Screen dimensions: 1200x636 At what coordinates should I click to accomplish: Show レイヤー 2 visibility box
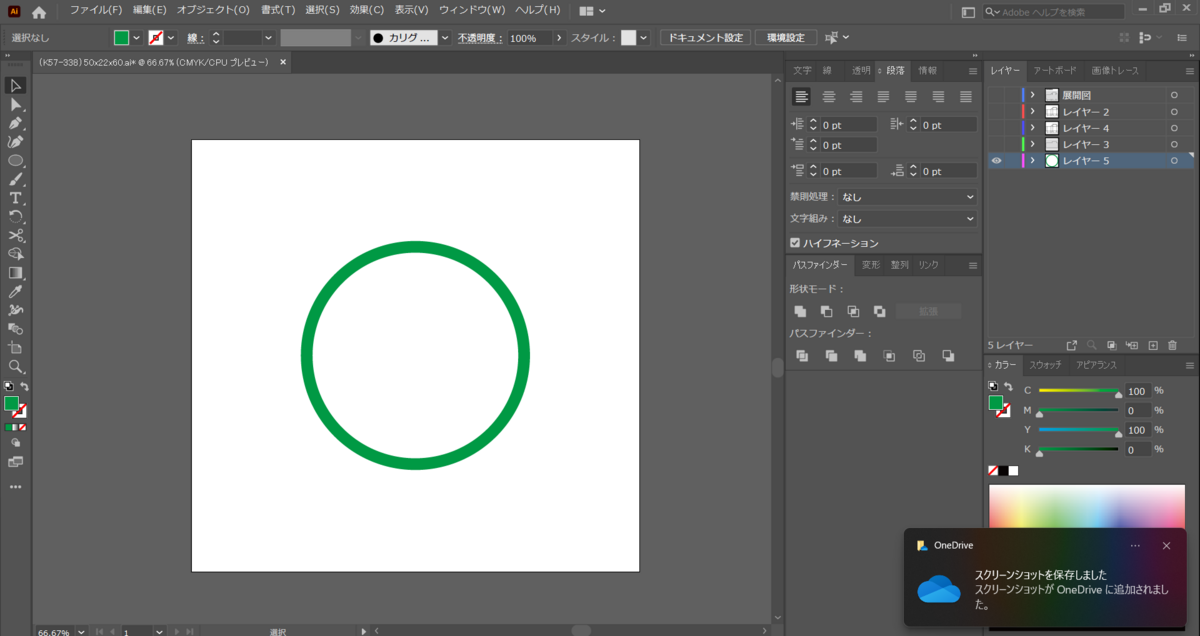[996, 112]
